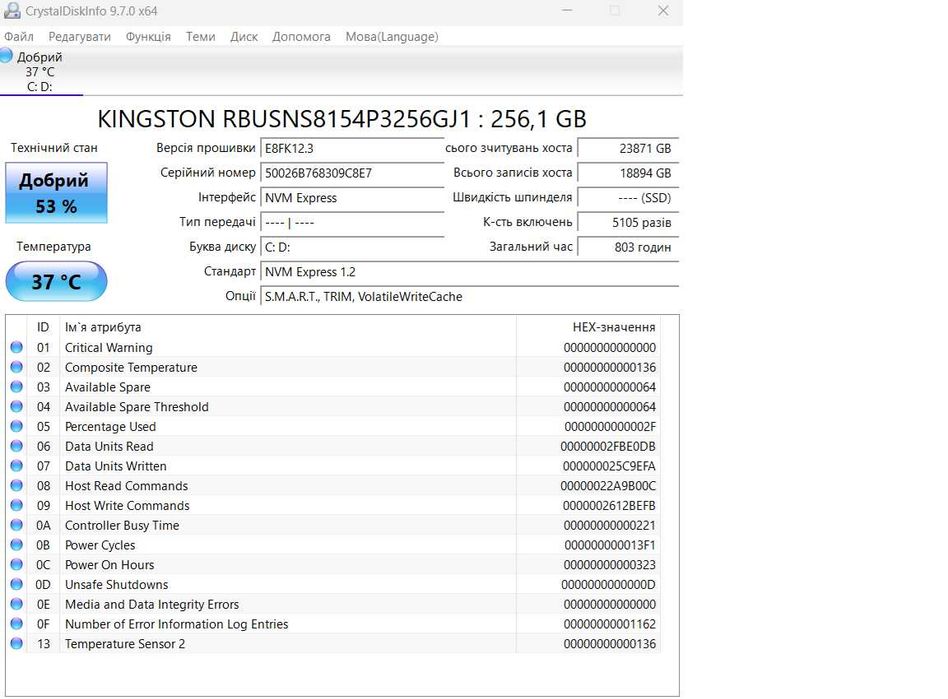948x699 pixels.
Task: Click status orb for Media and Data Integrity Errors
Action: tap(16, 604)
